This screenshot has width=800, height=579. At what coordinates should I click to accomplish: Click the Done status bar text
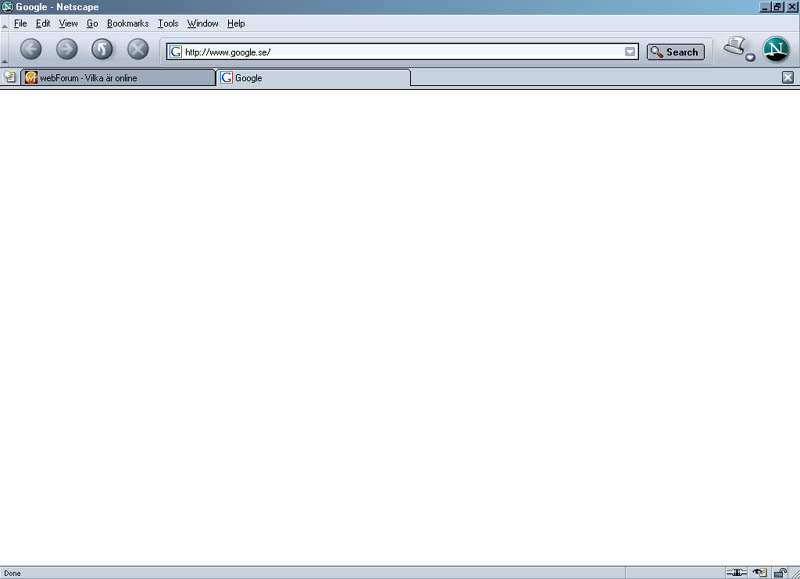12,573
